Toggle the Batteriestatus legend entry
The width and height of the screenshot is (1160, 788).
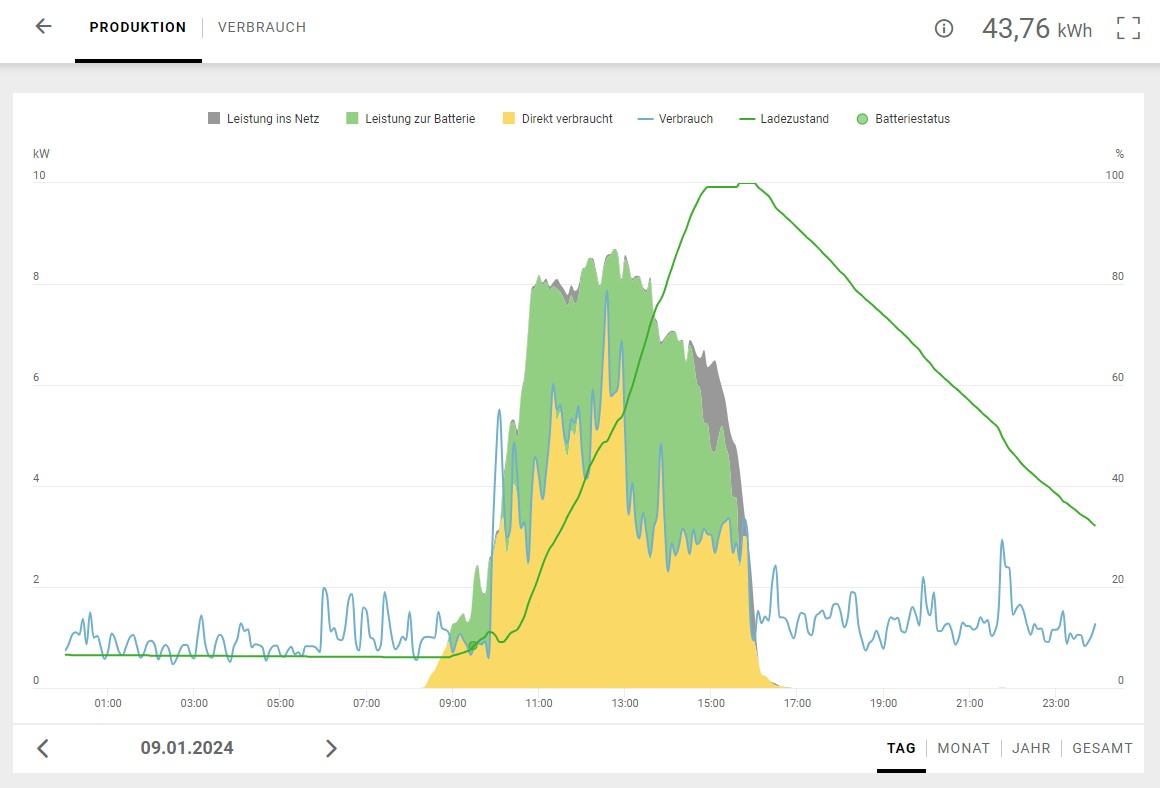903,118
